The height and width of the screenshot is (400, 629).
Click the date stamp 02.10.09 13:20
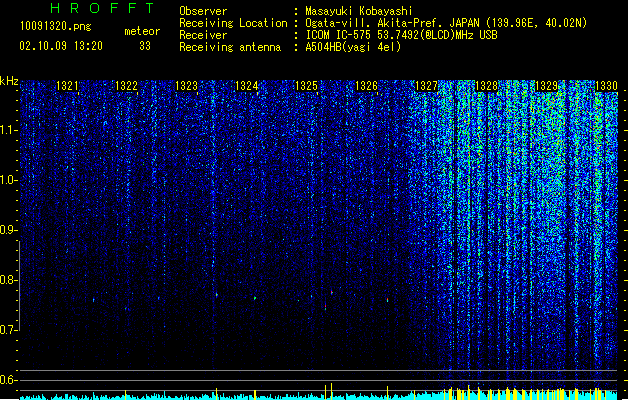click(x=61, y=46)
